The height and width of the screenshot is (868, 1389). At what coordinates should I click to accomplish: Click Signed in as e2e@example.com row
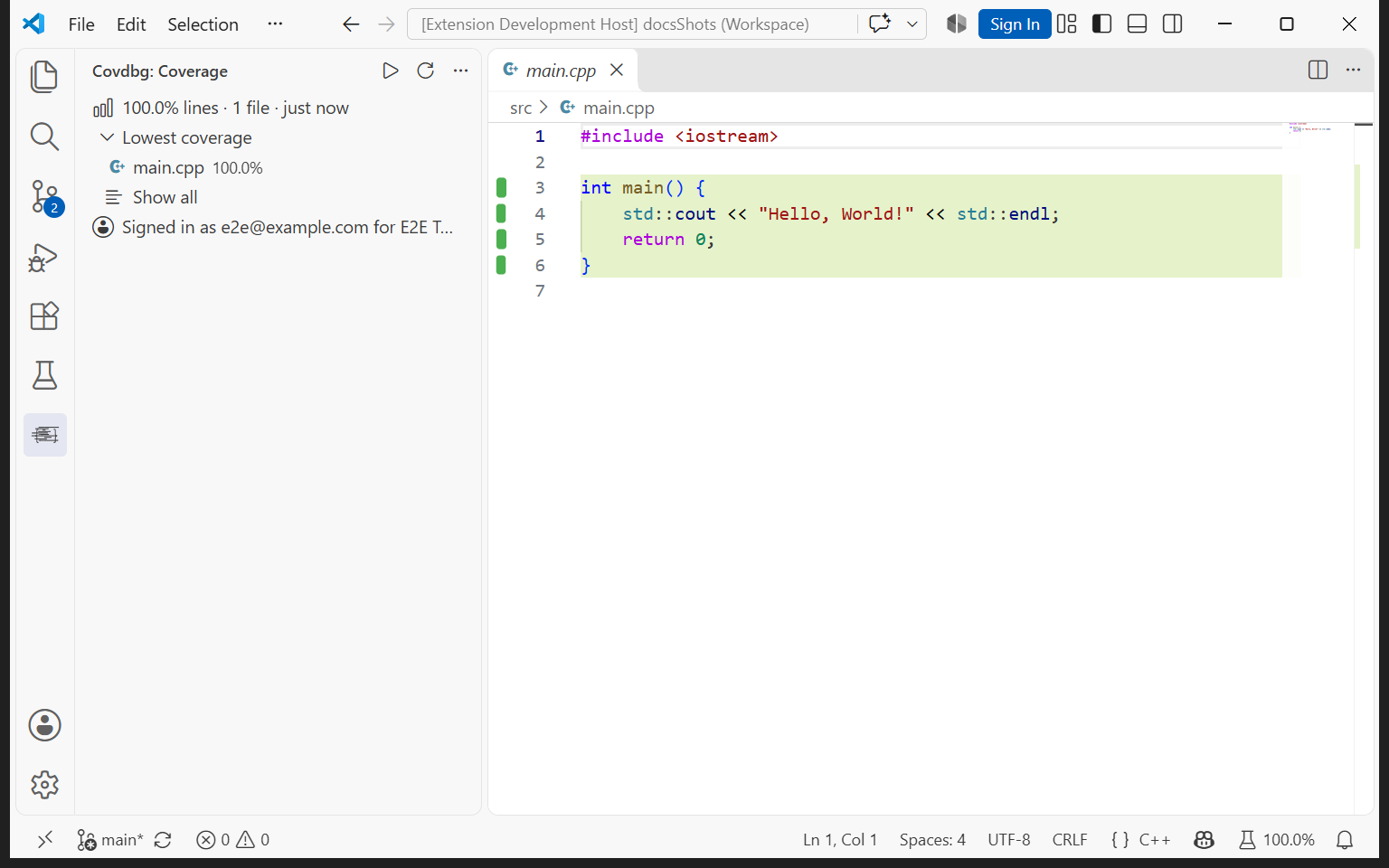[279, 227]
